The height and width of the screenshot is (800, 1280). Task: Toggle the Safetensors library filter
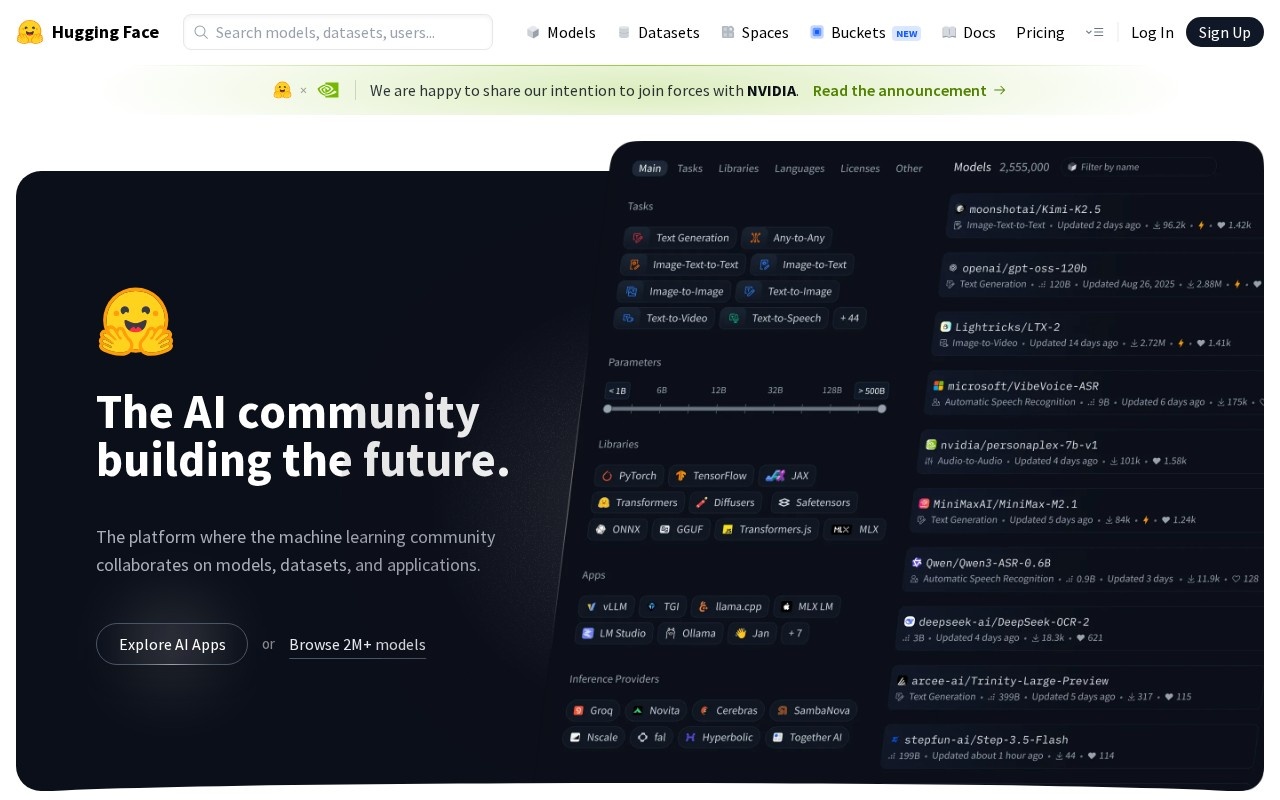[813, 503]
